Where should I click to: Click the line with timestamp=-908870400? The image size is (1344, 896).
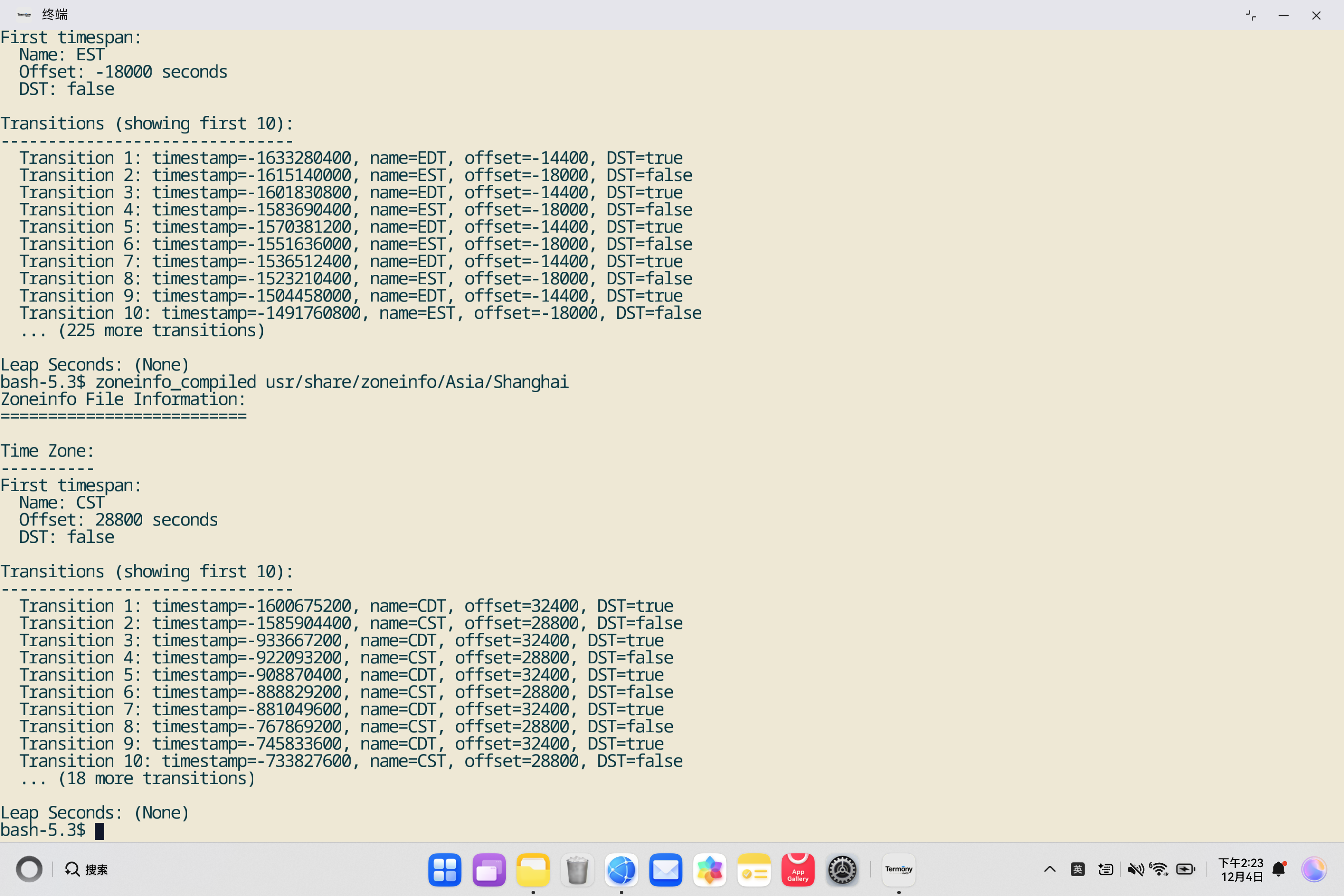(x=342, y=675)
